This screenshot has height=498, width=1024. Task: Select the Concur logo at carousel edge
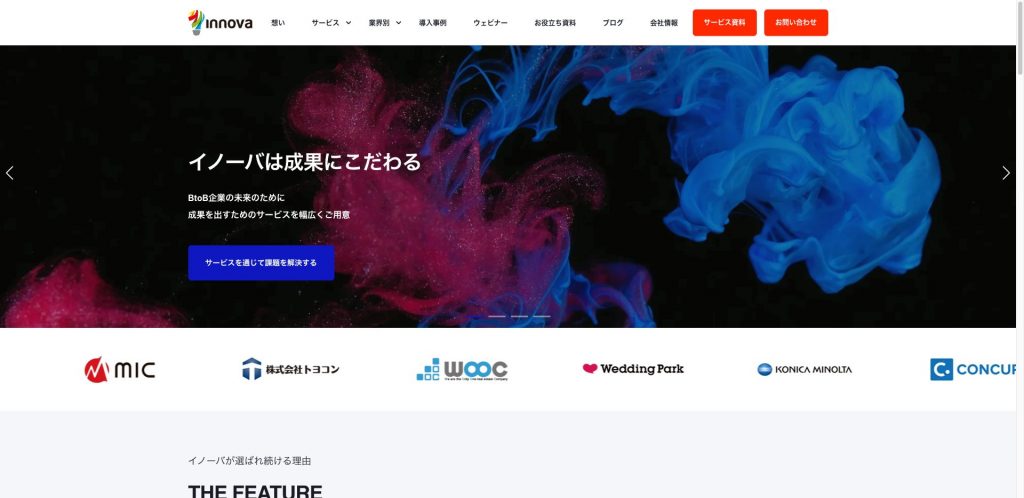(x=973, y=369)
